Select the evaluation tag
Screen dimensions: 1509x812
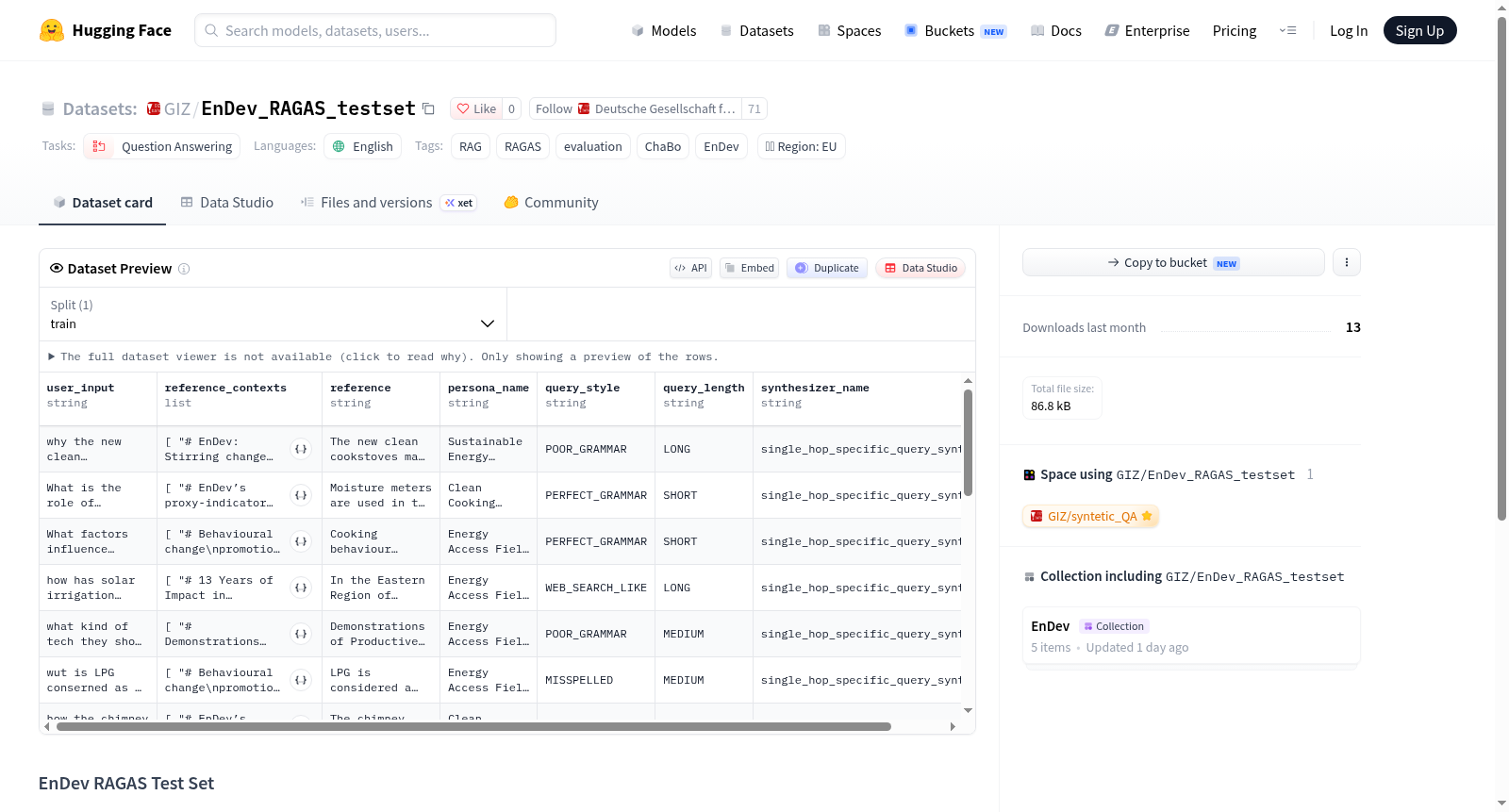593,146
